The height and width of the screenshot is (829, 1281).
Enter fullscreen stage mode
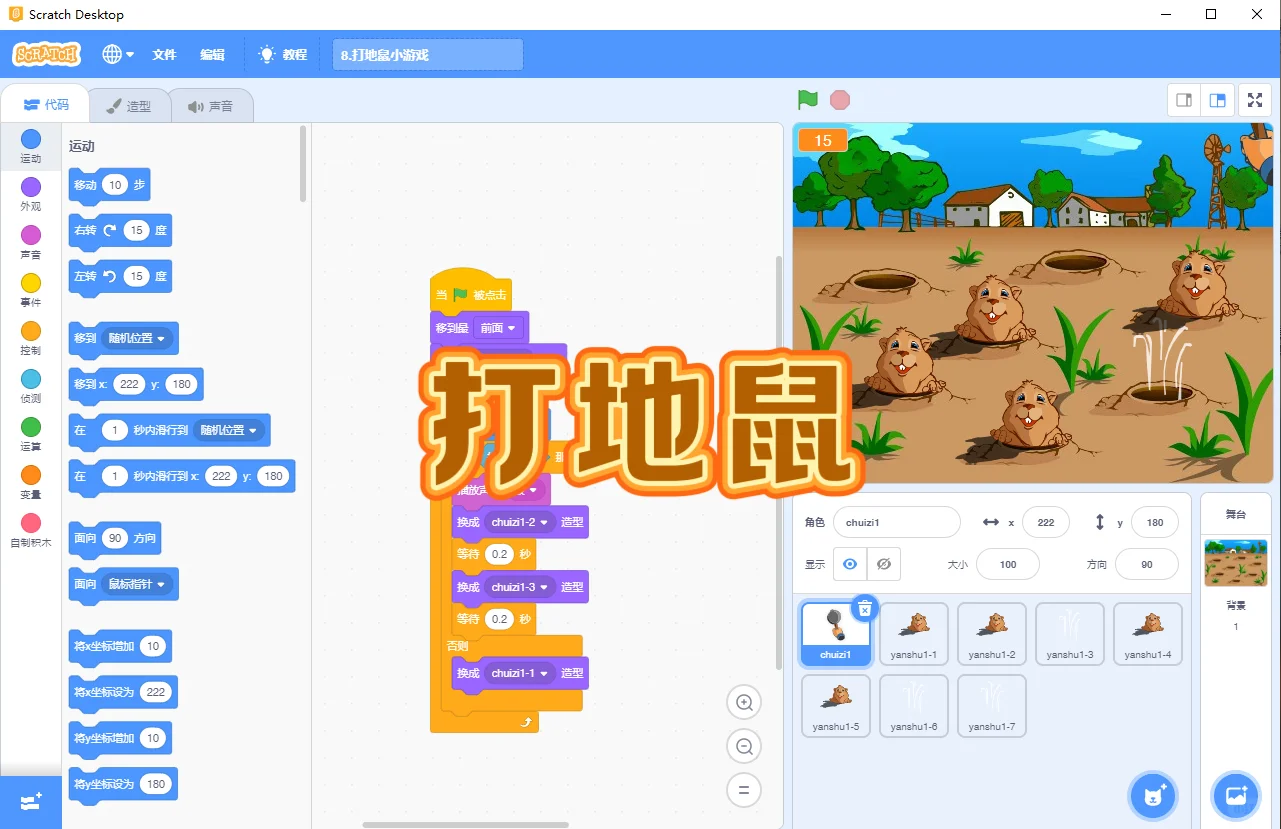click(1255, 100)
